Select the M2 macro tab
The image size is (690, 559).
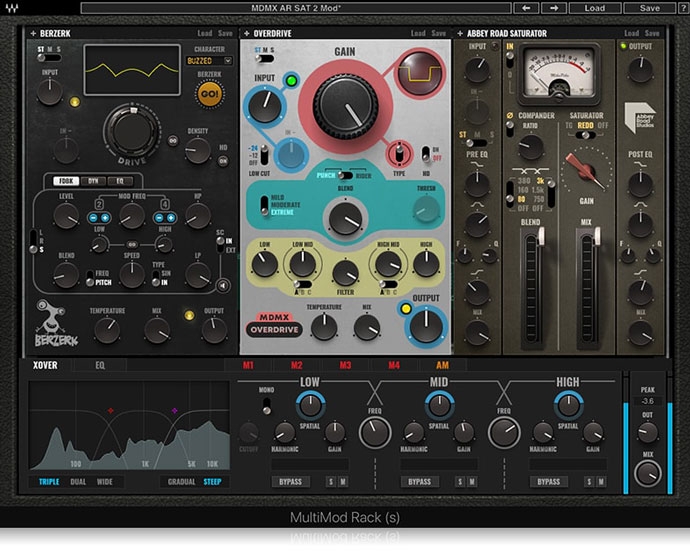tap(295, 365)
